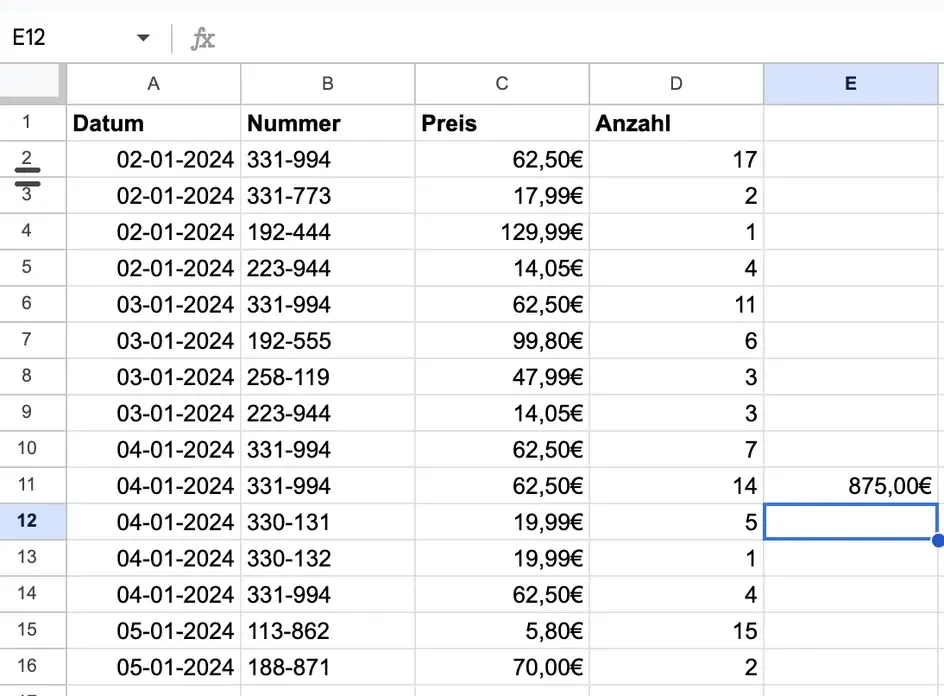Viewport: 944px width, 696px height.
Task: Select row header 1
Action: 31,123
